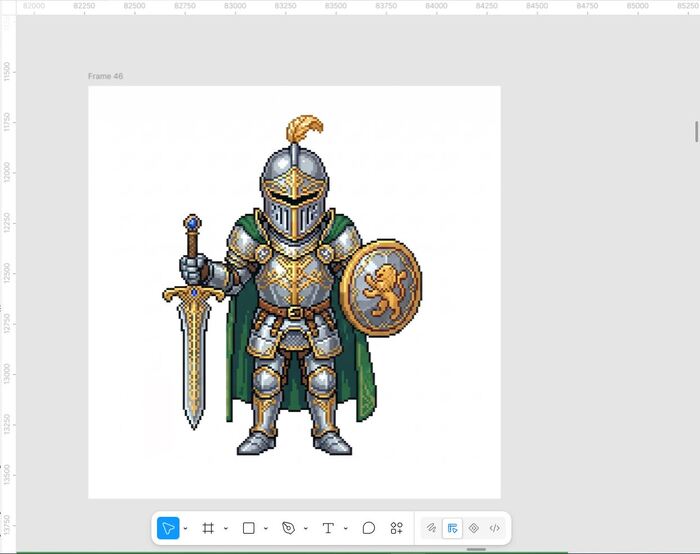
Task: Open the Actions and components menu
Action: pyautogui.click(x=396, y=528)
